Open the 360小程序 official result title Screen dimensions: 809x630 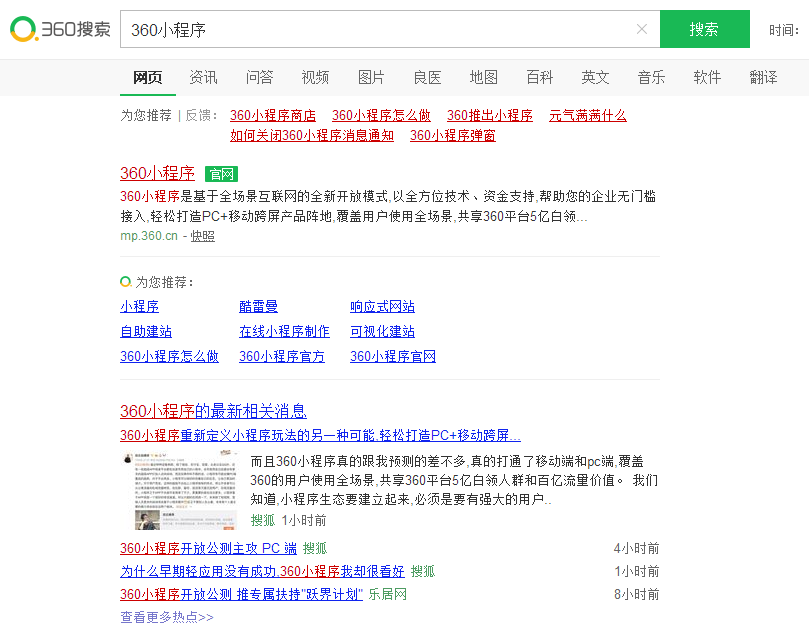pyautogui.click(x=157, y=173)
